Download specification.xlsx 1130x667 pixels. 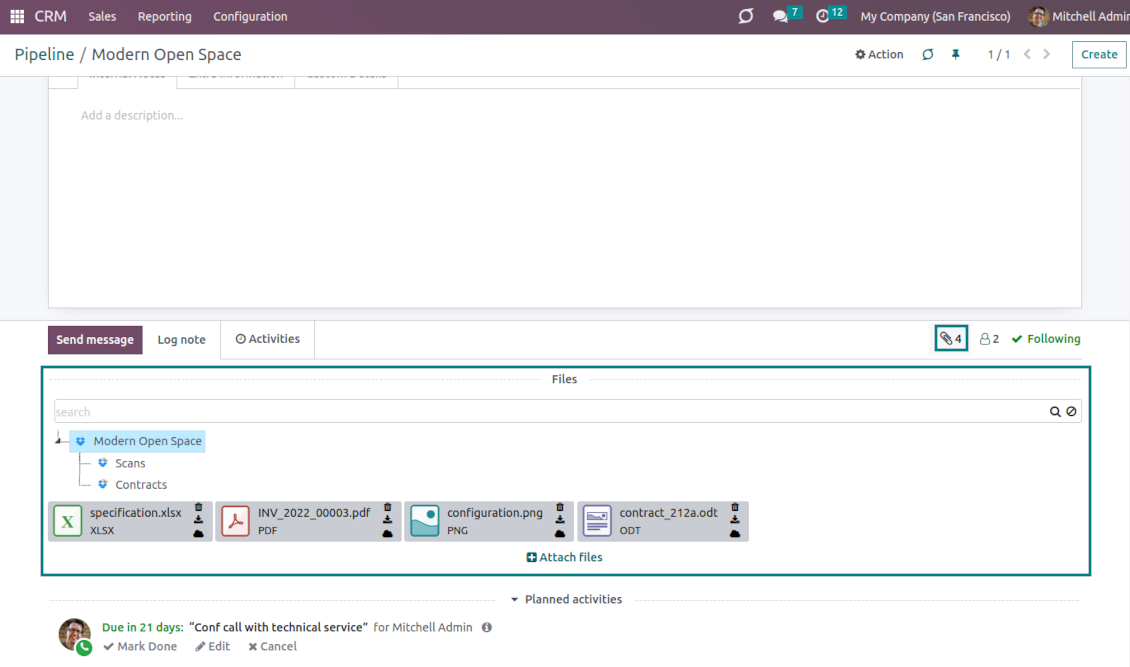coord(198,519)
